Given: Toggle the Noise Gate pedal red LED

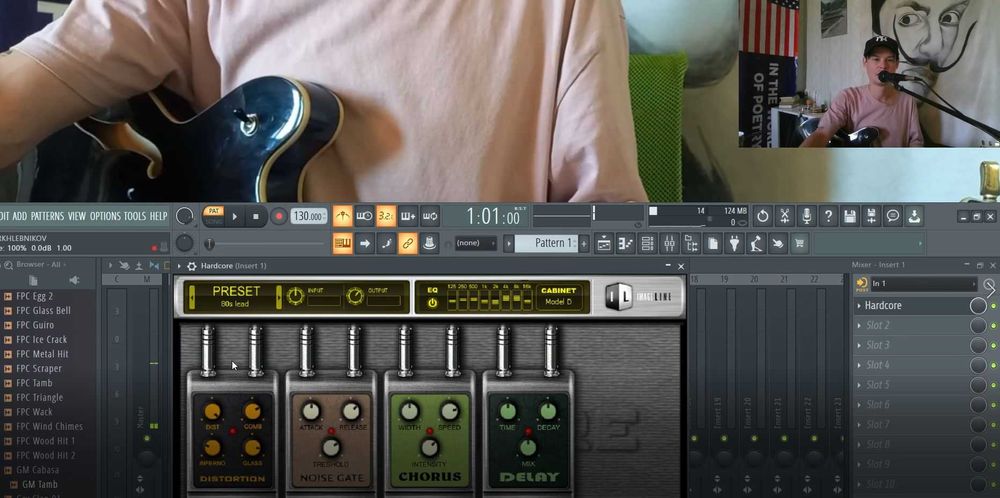Looking at the screenshot, I should pos(331,432).
